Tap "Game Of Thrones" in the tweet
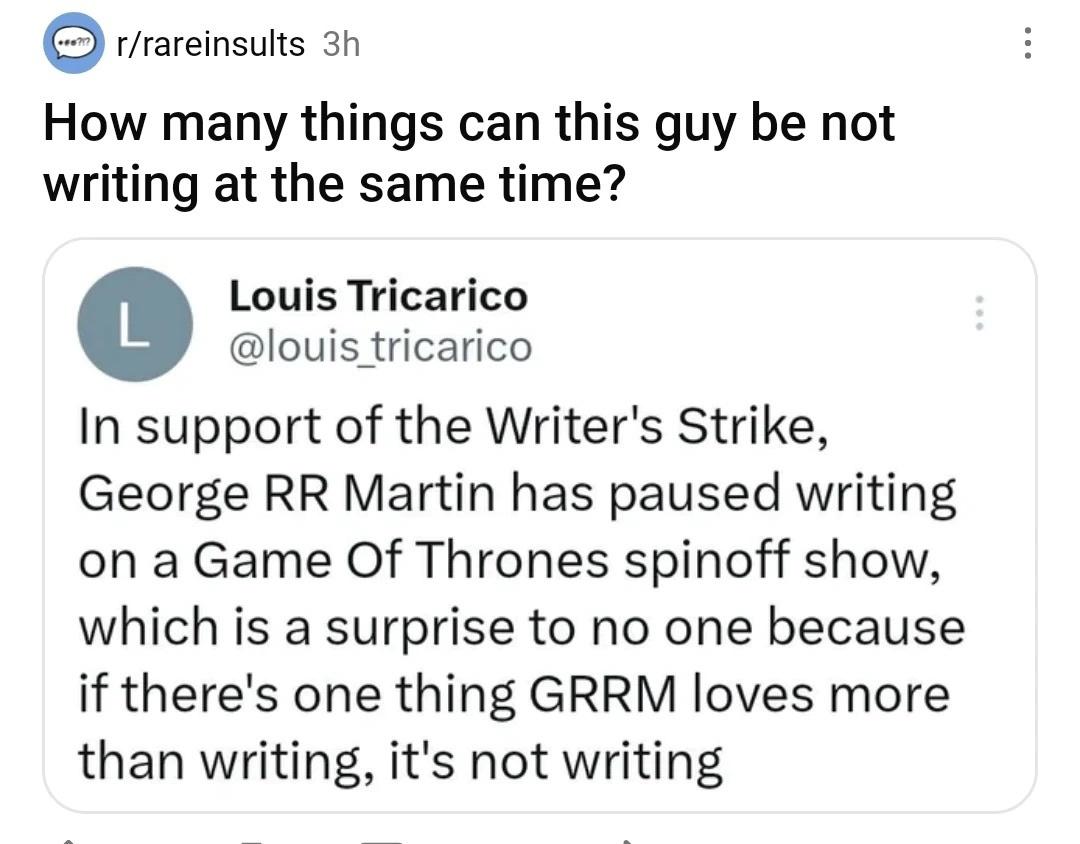This screenshot has width=1080, height=844. [397, 560]
